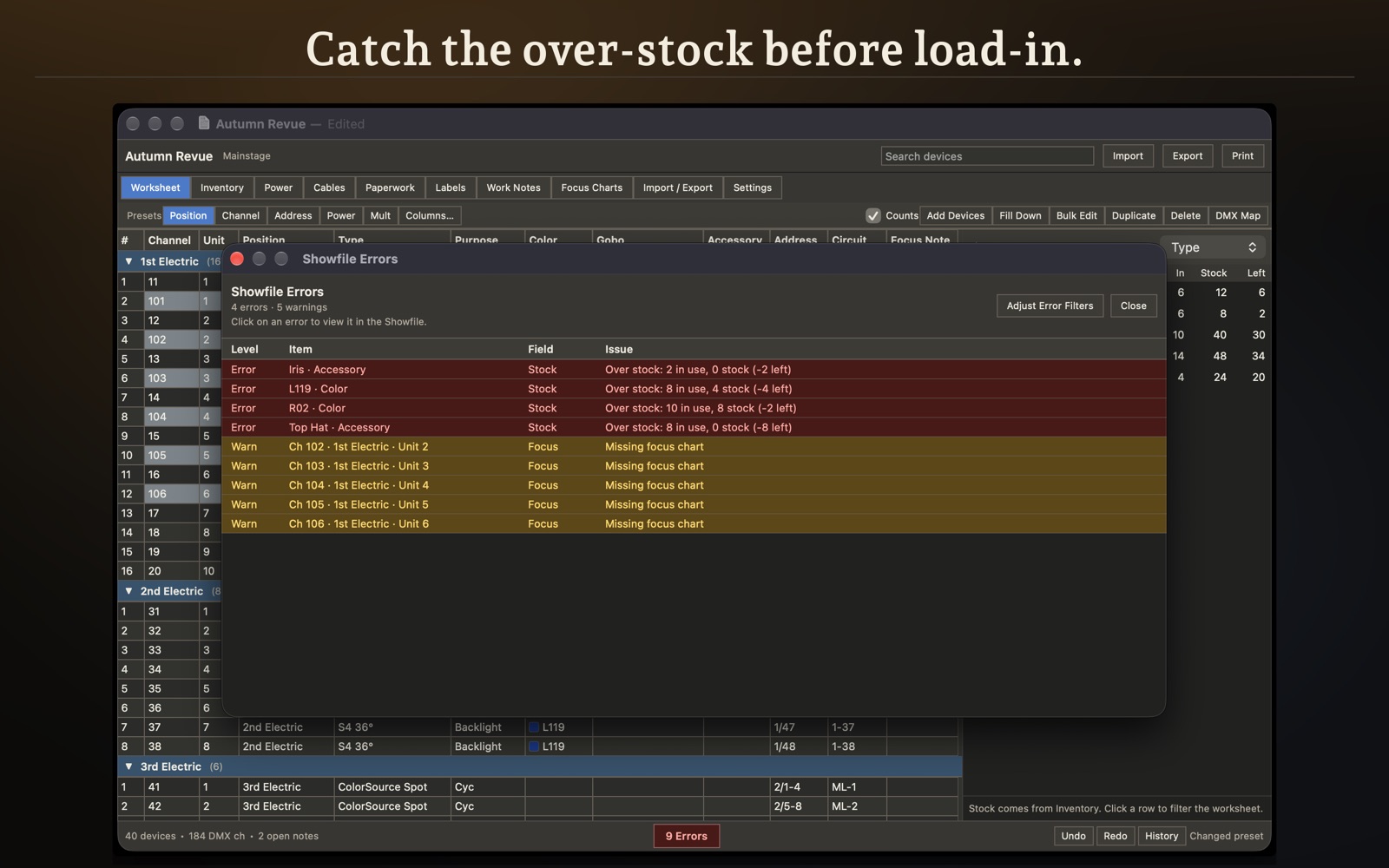Select channel 101 cell in 1st Electric
This screenshot has height=868, width=1389.
171,301
